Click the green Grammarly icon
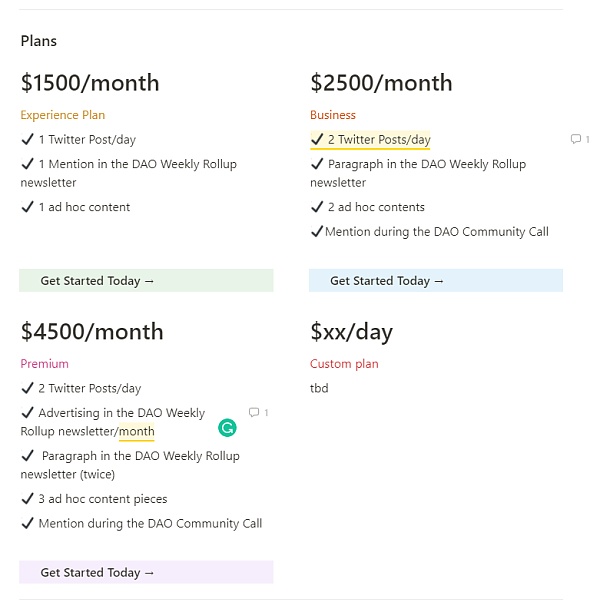 227,428
